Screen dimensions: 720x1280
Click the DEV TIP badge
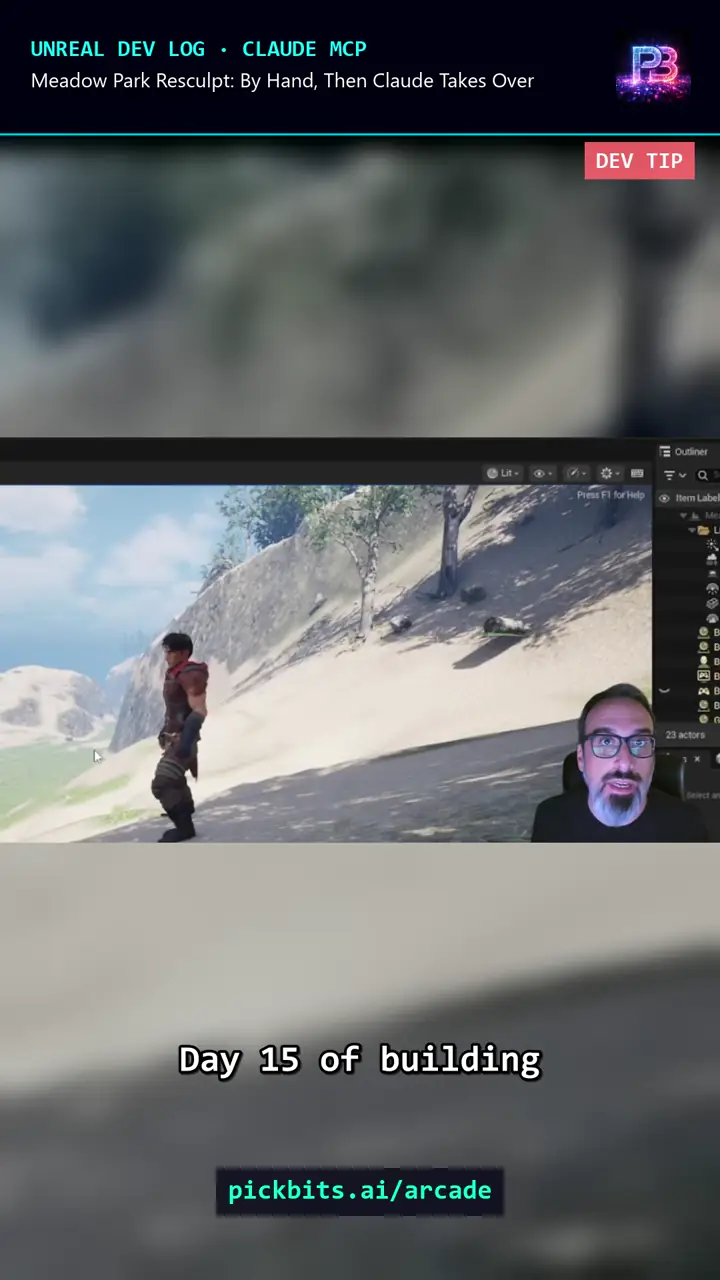click(x=639, y=161)
